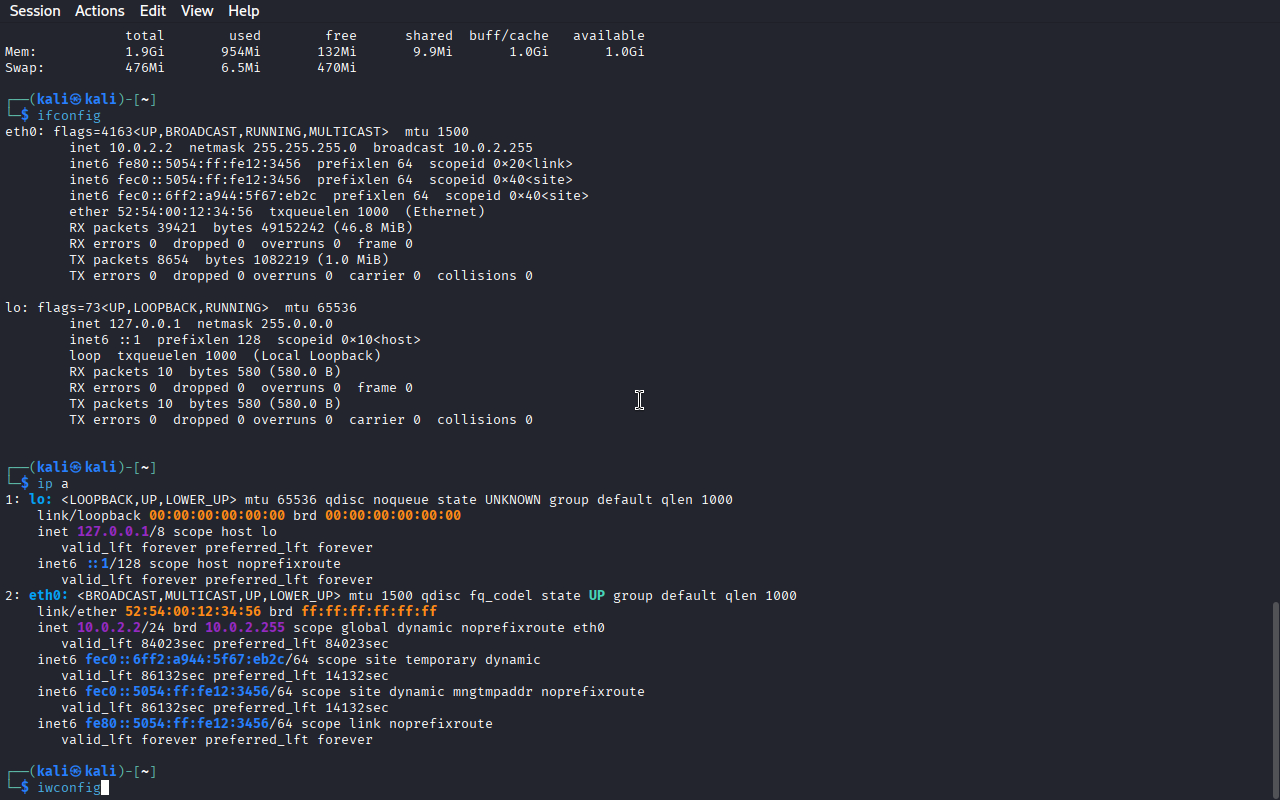Viewport: 1280px width, 800px height.
Task: Click the orange ff:ff:ff:ff:ff:ff broadcast address
Action: (x=369, y=612)
